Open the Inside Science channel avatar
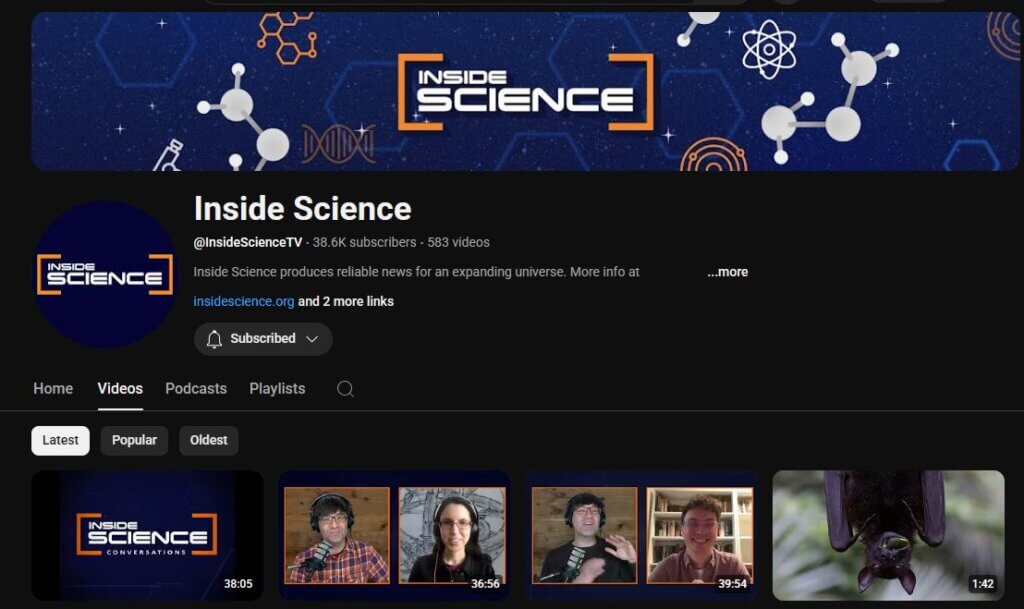This screenshot has height=609, width=1024. [x=105, y=274]
